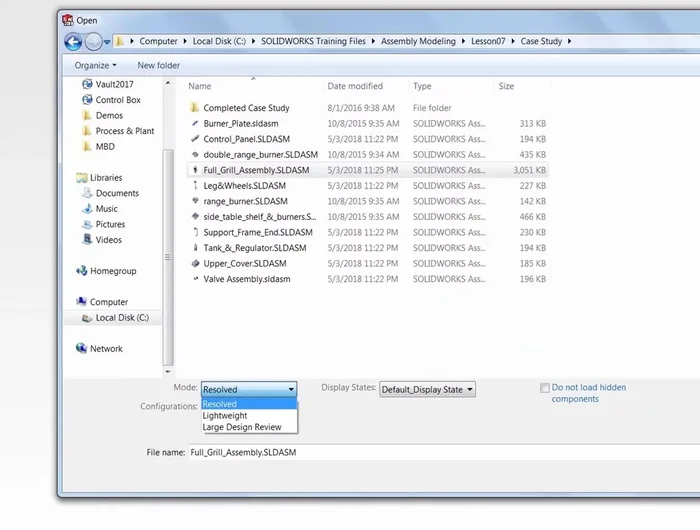Click the Network icon in navigation pane

pyautogui.click(x=82, y=349)
